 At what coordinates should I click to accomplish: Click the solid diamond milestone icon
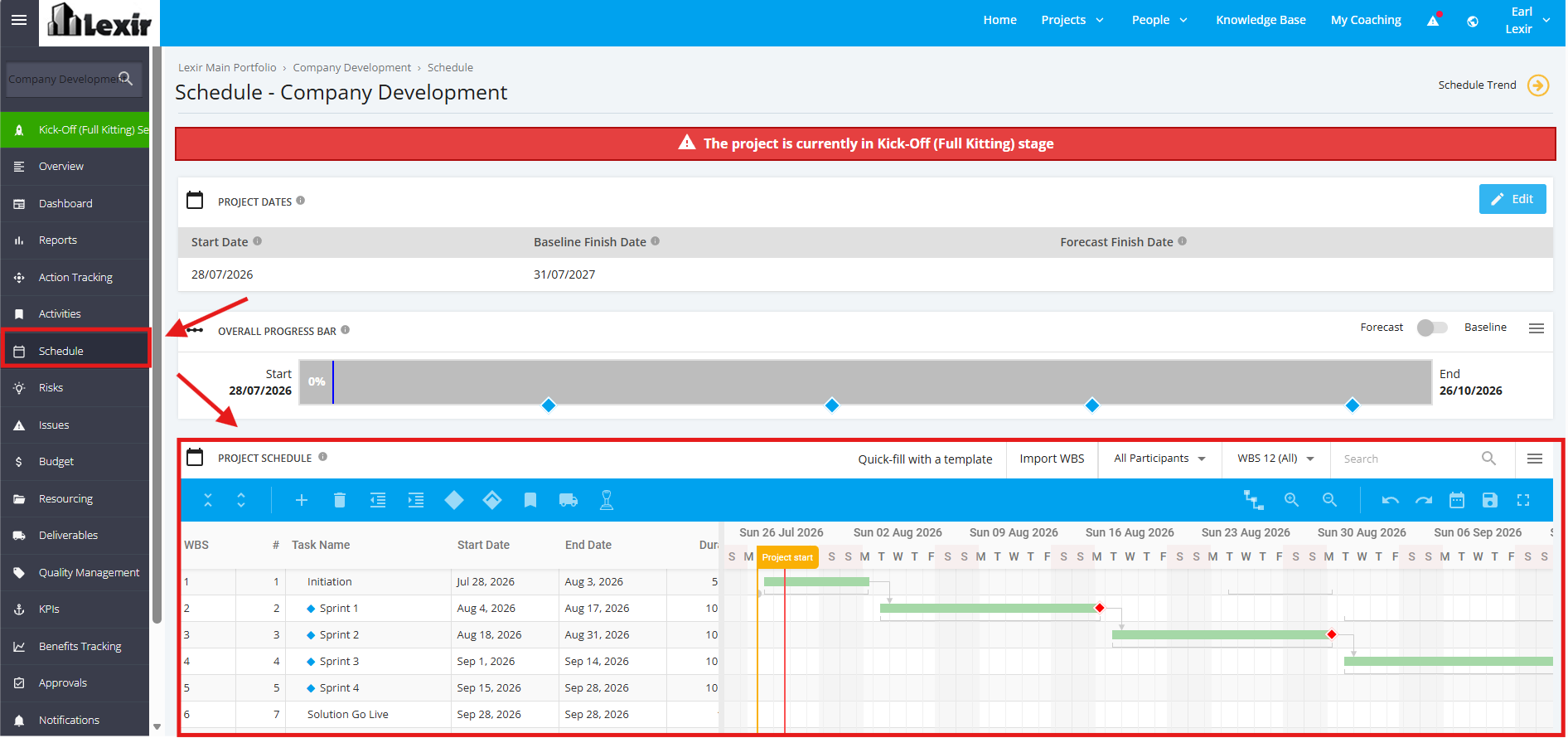pos(454,500)
